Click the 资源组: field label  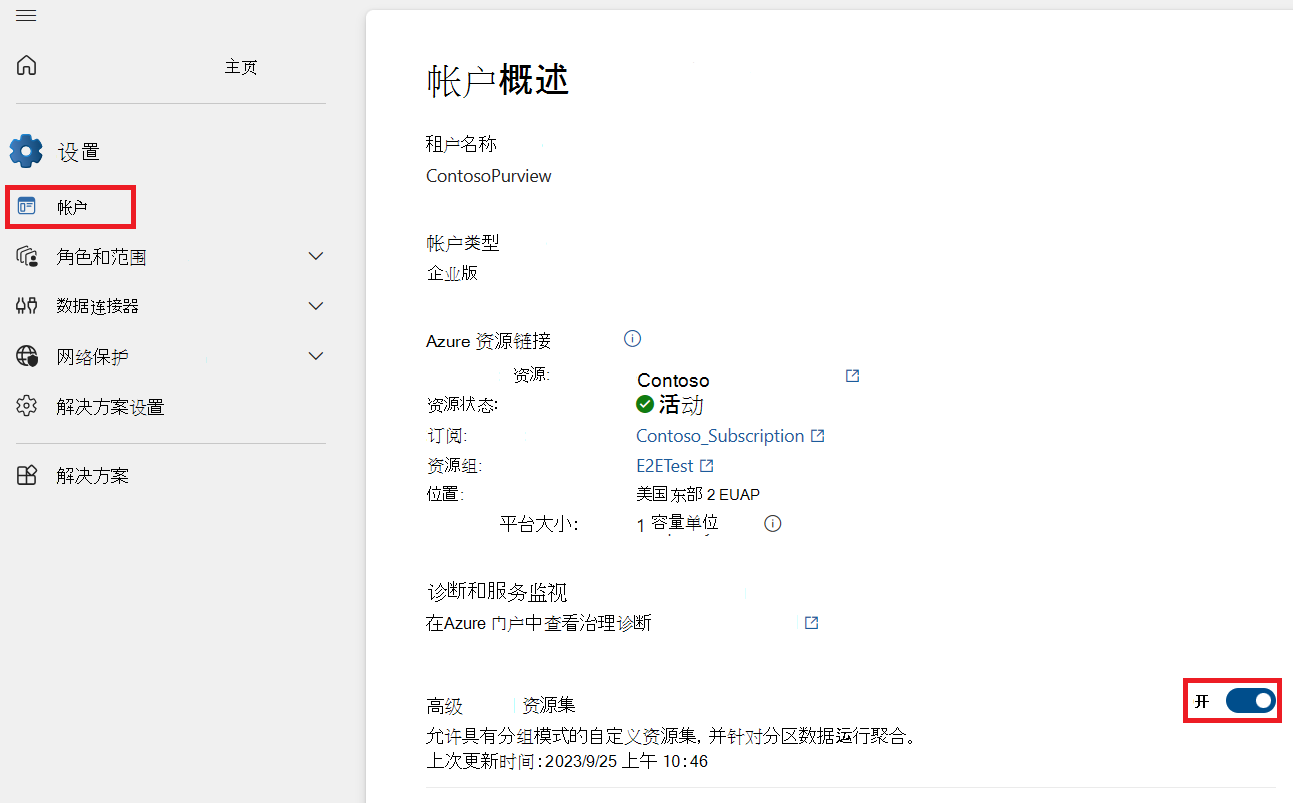tap(455, 466)
